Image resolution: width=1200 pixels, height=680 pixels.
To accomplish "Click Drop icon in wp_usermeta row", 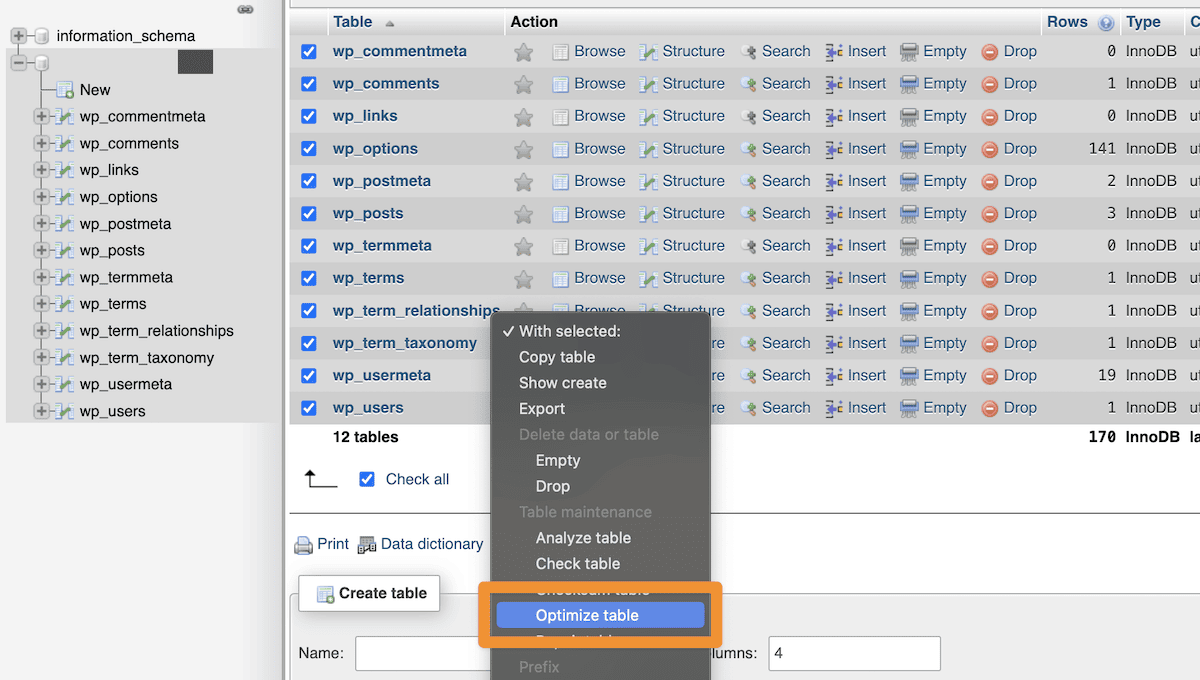I will (990, 376).
